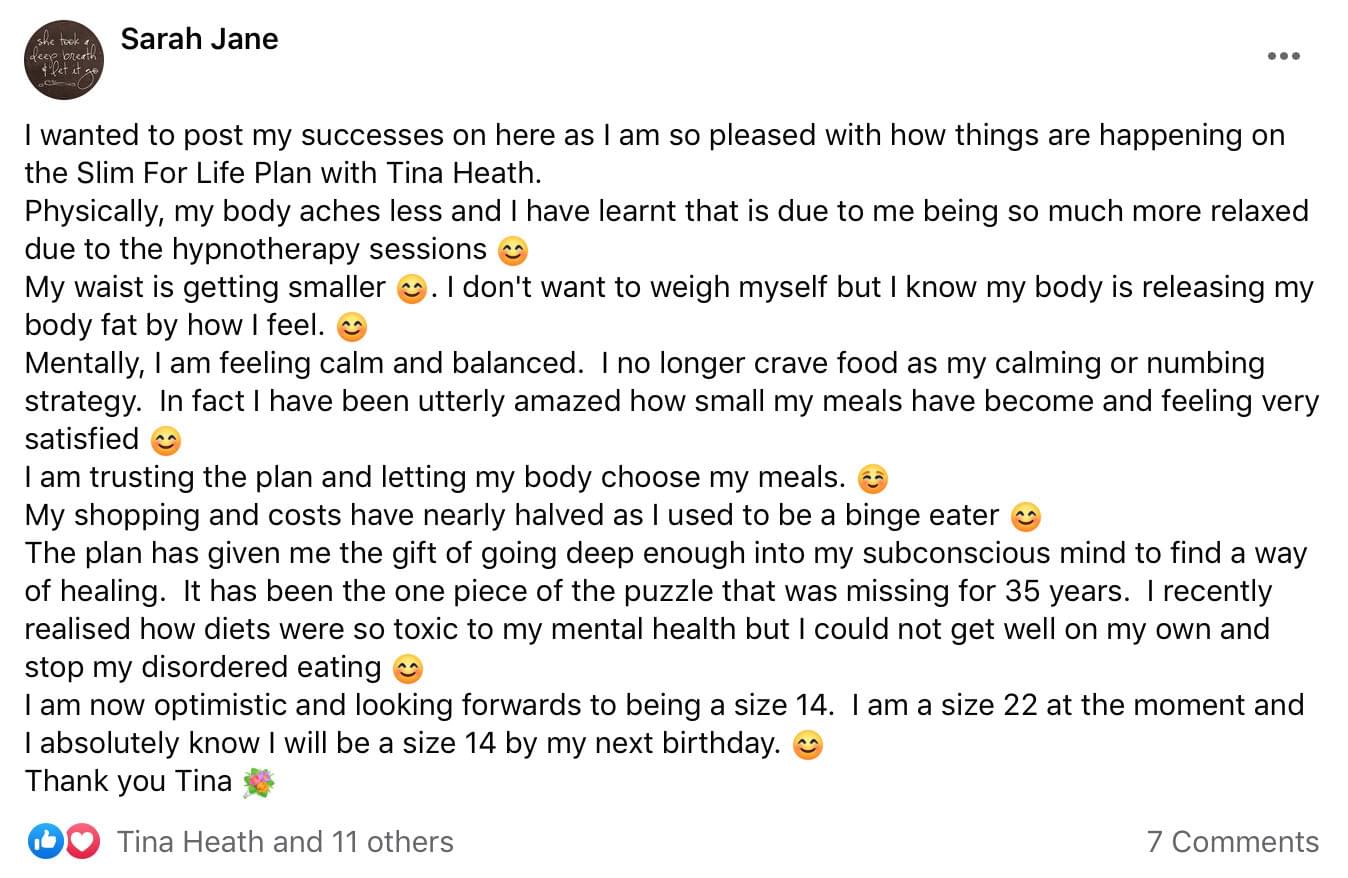Click smiley emoji after "disordered eating"
The image size is (1348, 878).
coord(408,668)
